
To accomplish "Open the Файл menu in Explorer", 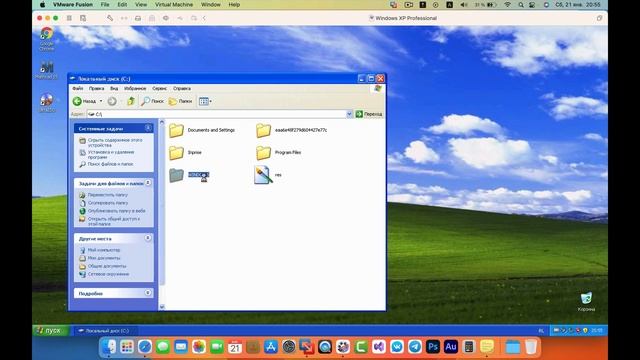I will [78, 88].
